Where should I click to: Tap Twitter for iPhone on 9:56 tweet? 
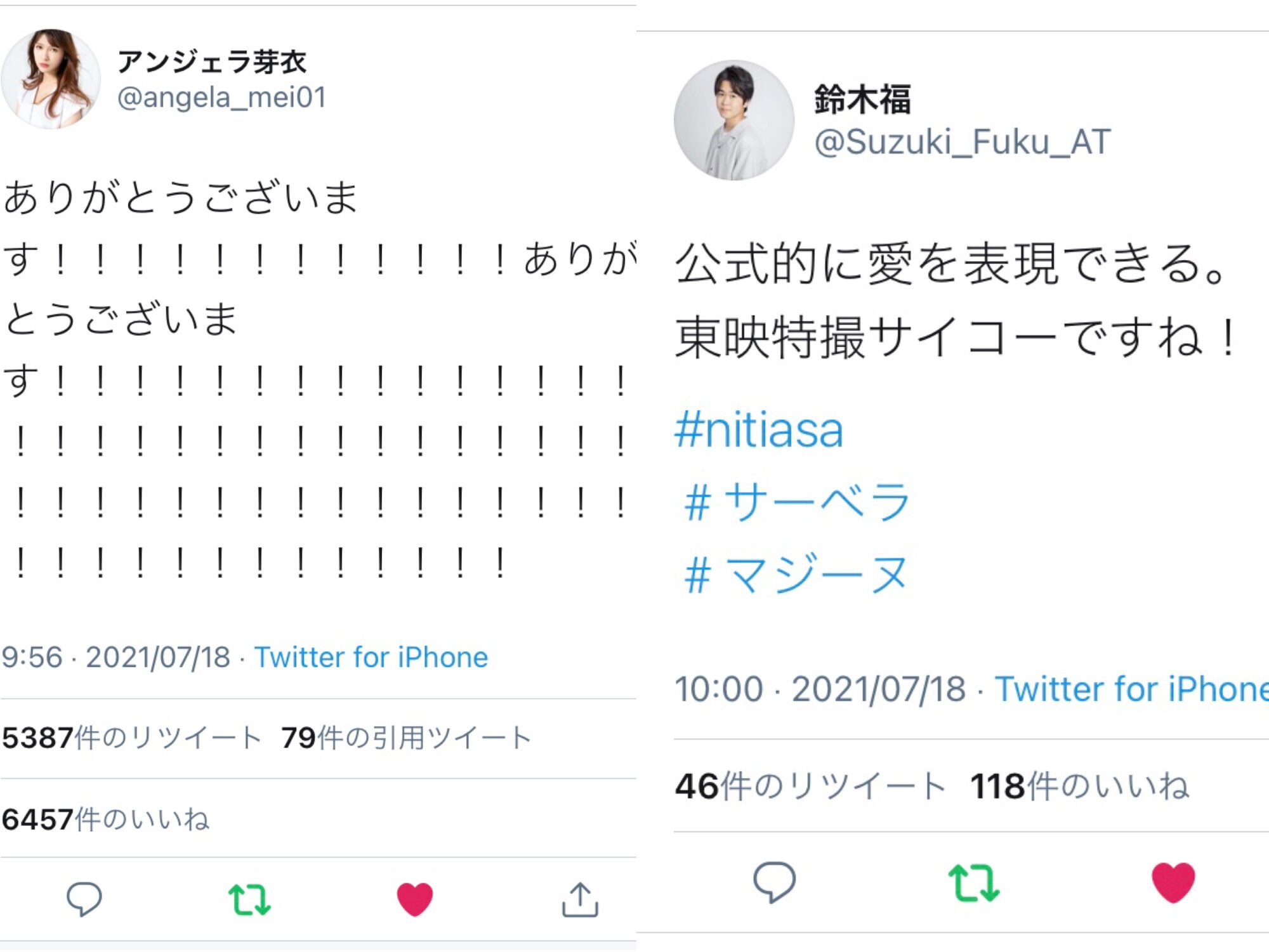click(371, 657)
